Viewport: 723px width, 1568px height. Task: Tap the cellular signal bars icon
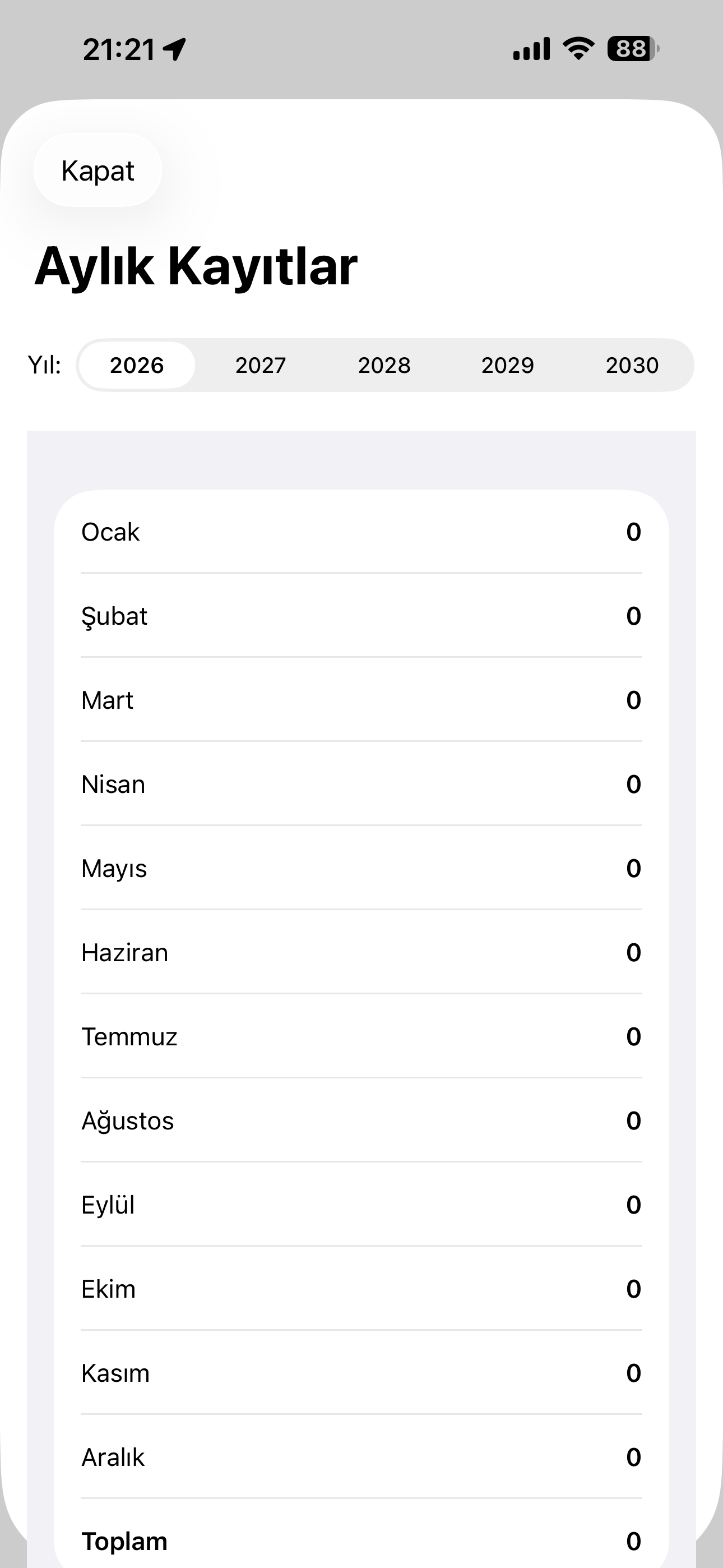tap(531, 49)
